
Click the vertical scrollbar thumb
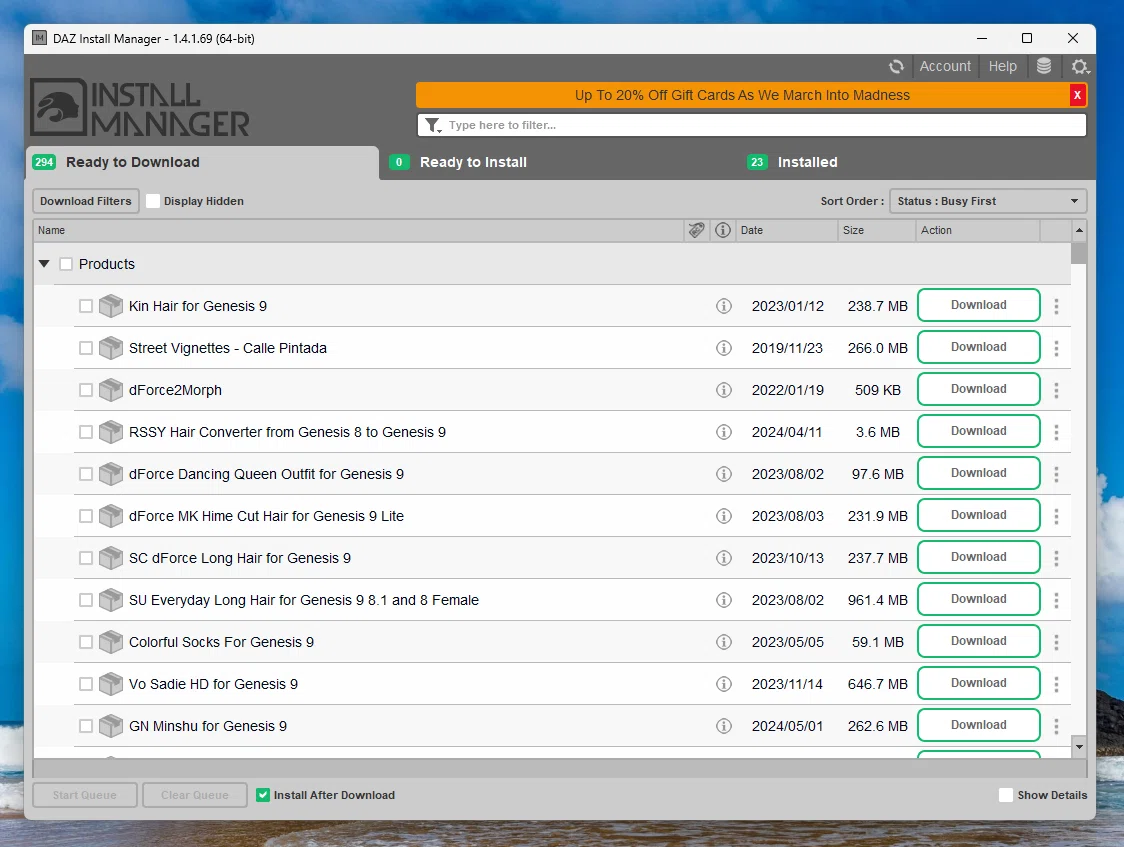coord(1079,254)
